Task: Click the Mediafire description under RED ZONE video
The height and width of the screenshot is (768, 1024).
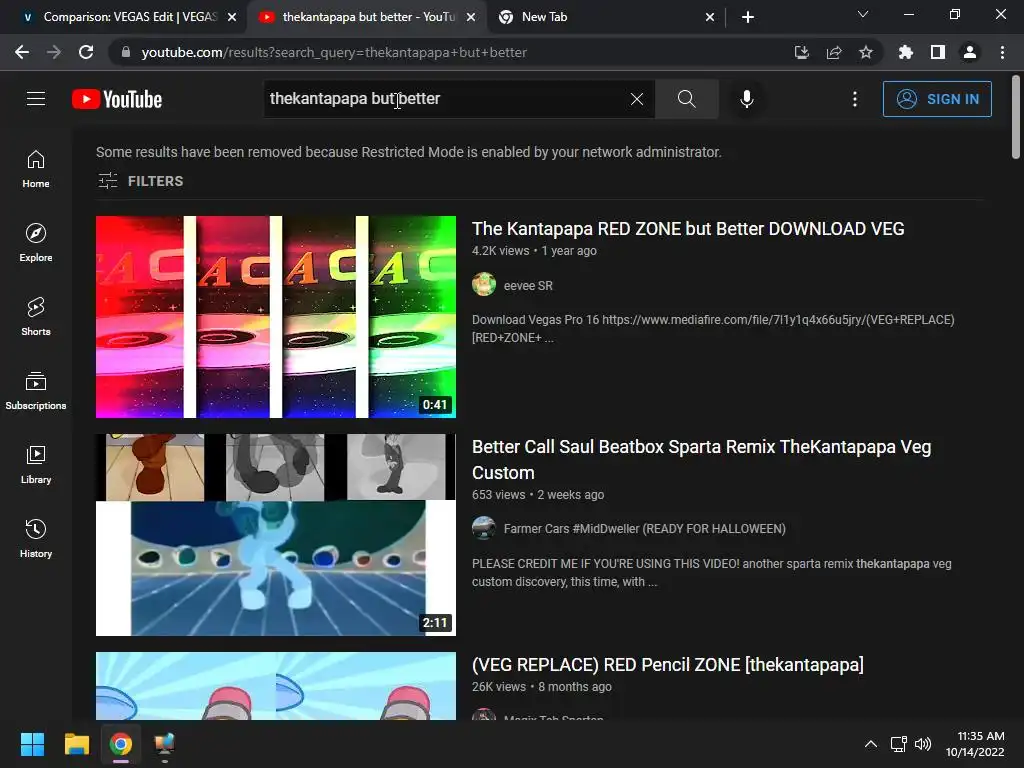Action: tap(713, 328)
